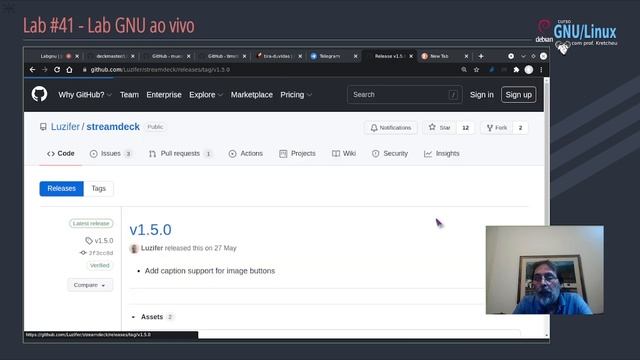This screenshot has width=640, height=360.
Task: Open the GitHub logo home link
Action: pyautogui.click(x=39, y=94)
